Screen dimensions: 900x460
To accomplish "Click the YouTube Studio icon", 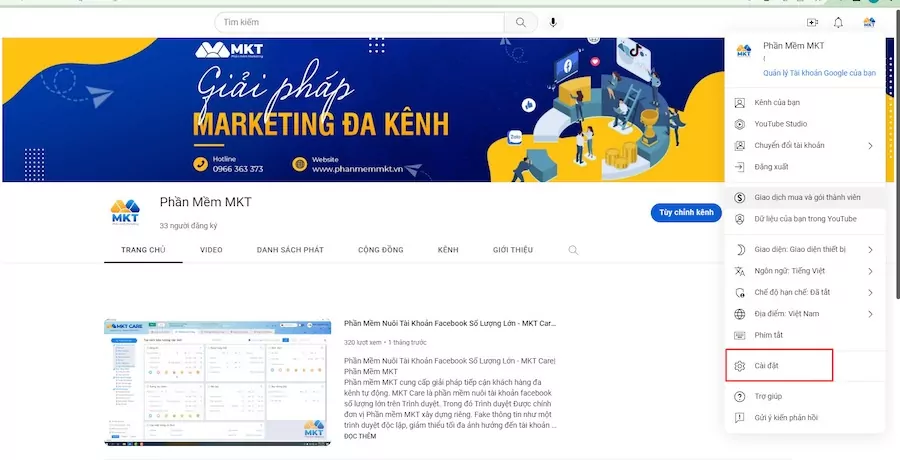I will point(740,124).
